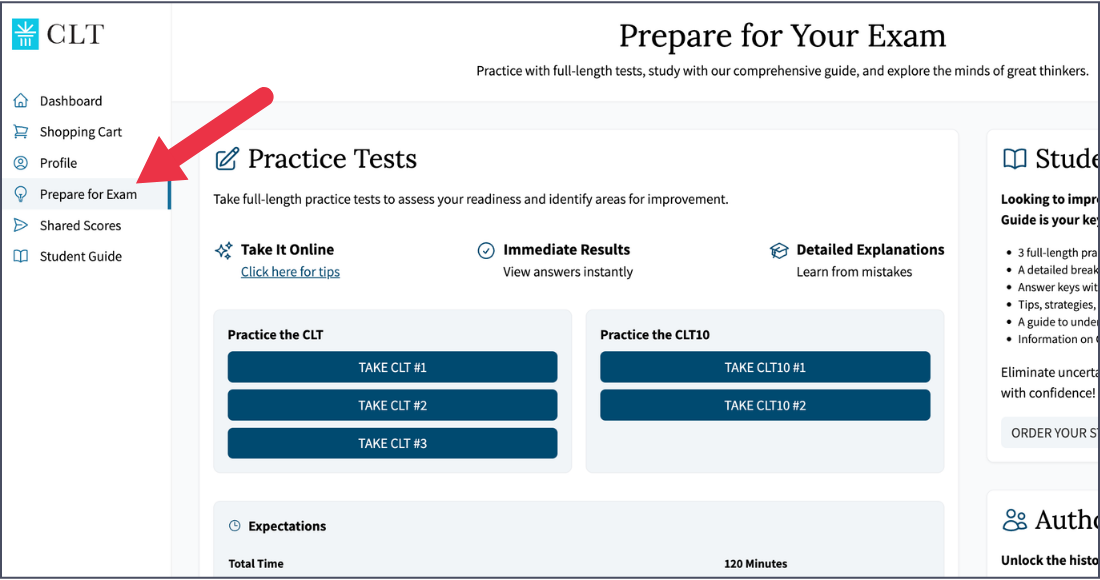Click the graduation cap icon beside Detailed Explanations

[x=779, y=250]
